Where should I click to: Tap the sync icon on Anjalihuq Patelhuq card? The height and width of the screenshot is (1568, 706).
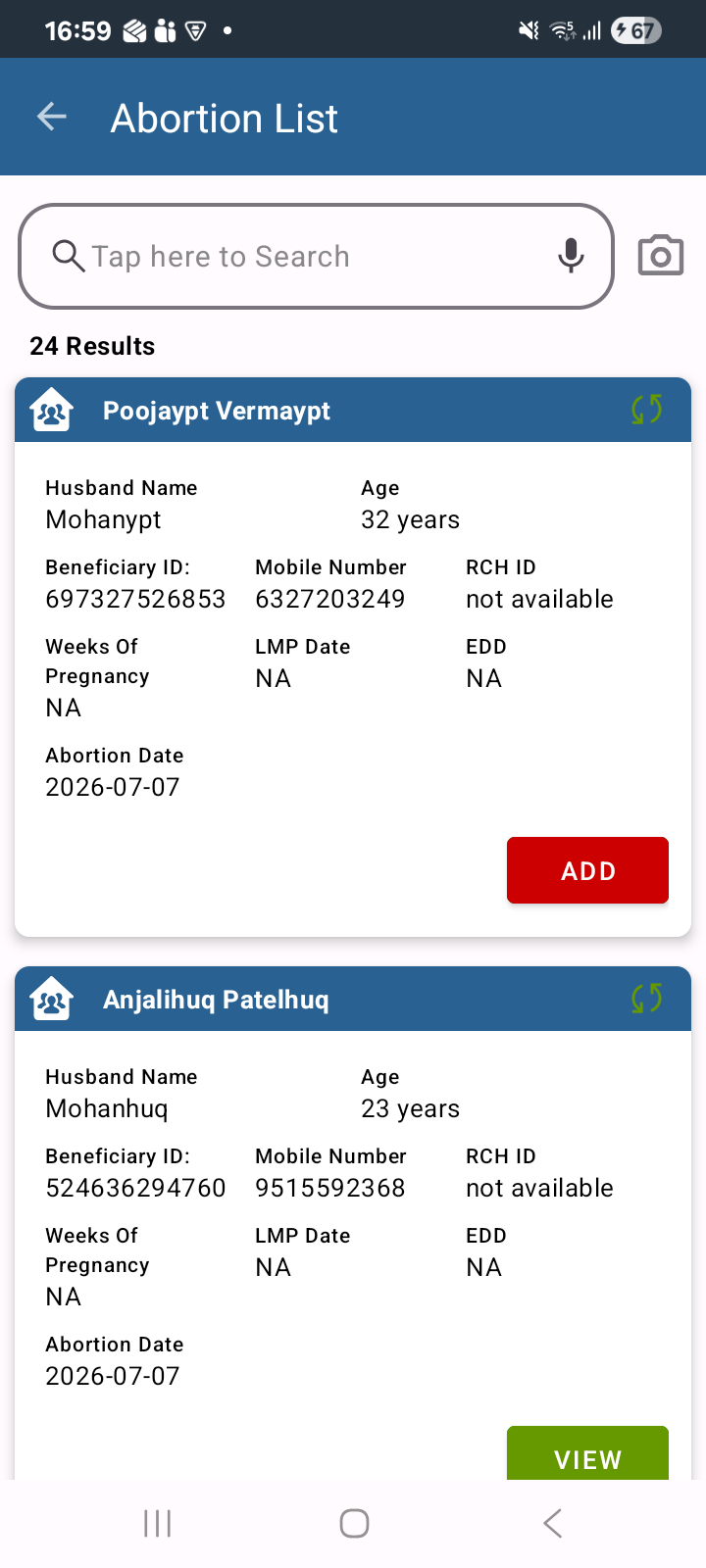[x=647, y=999]
